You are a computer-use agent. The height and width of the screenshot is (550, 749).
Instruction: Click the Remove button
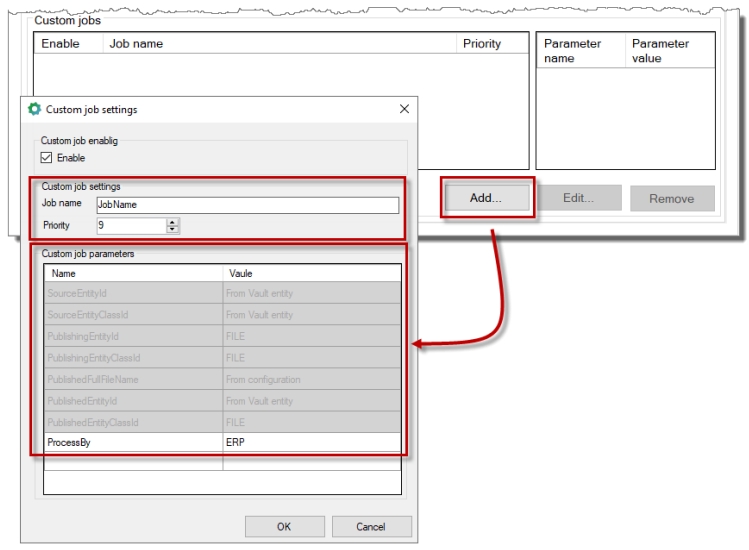(671, 198)
